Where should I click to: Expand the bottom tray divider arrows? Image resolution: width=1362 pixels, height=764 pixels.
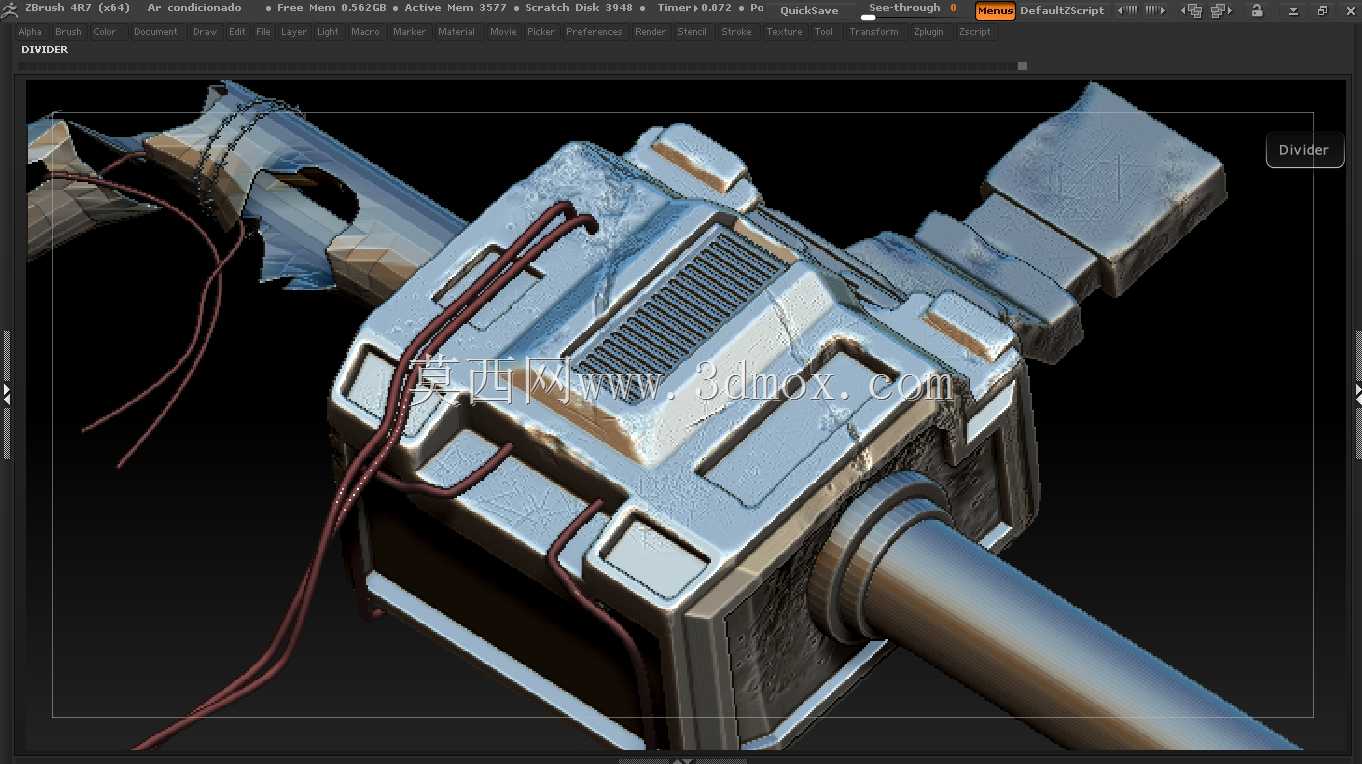click(681, 760)
